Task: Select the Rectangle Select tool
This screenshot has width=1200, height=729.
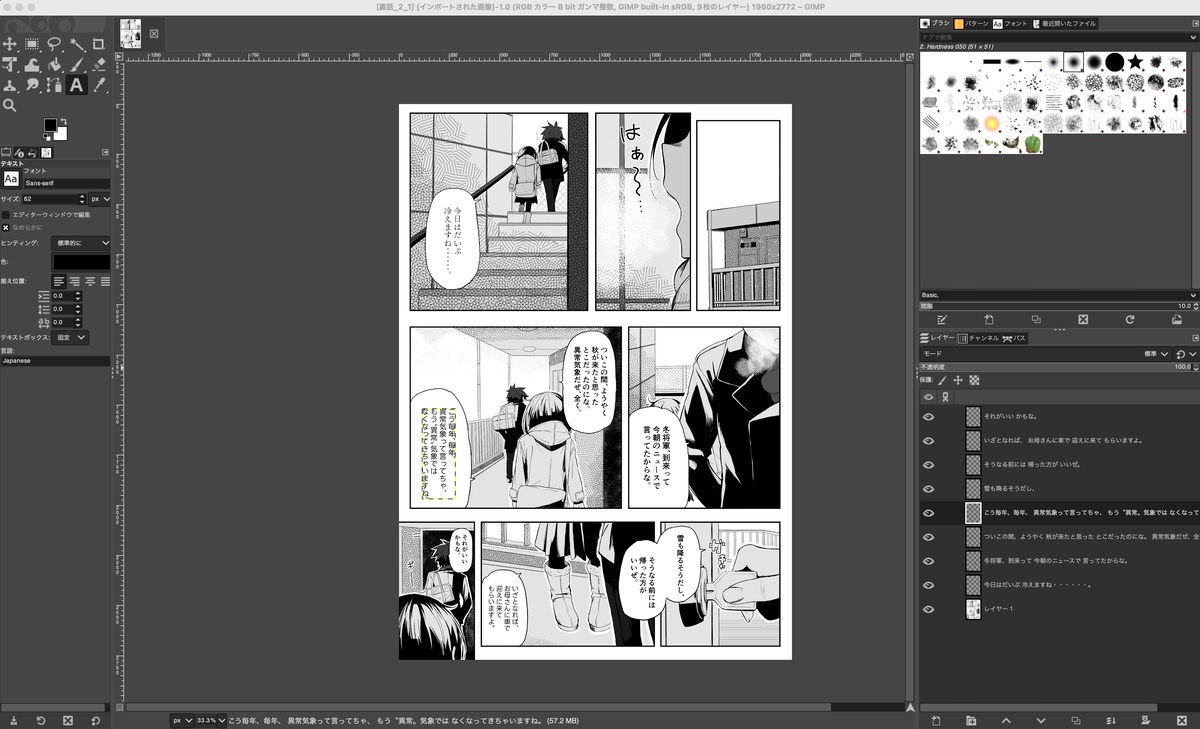Action: [32, 44]
